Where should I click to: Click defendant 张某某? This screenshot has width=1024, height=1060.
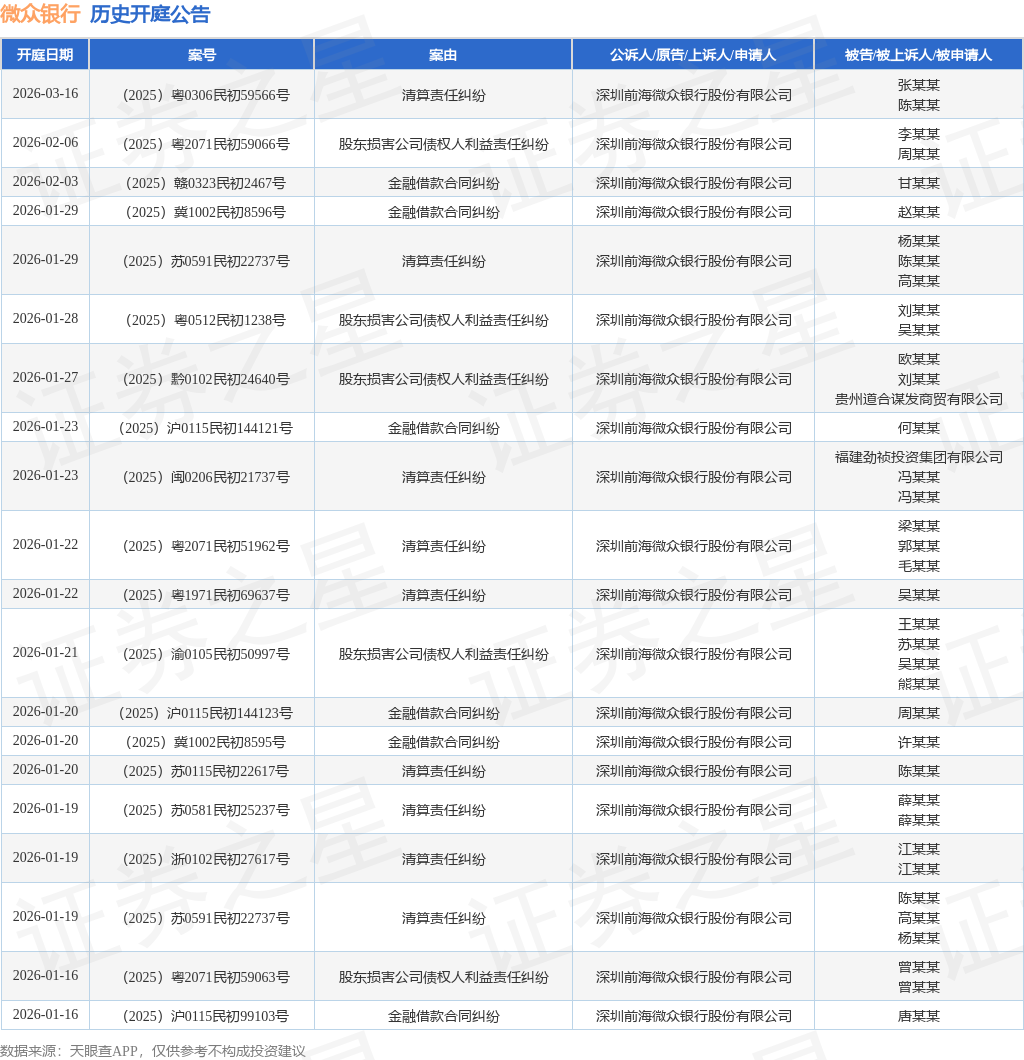[919, 85]
